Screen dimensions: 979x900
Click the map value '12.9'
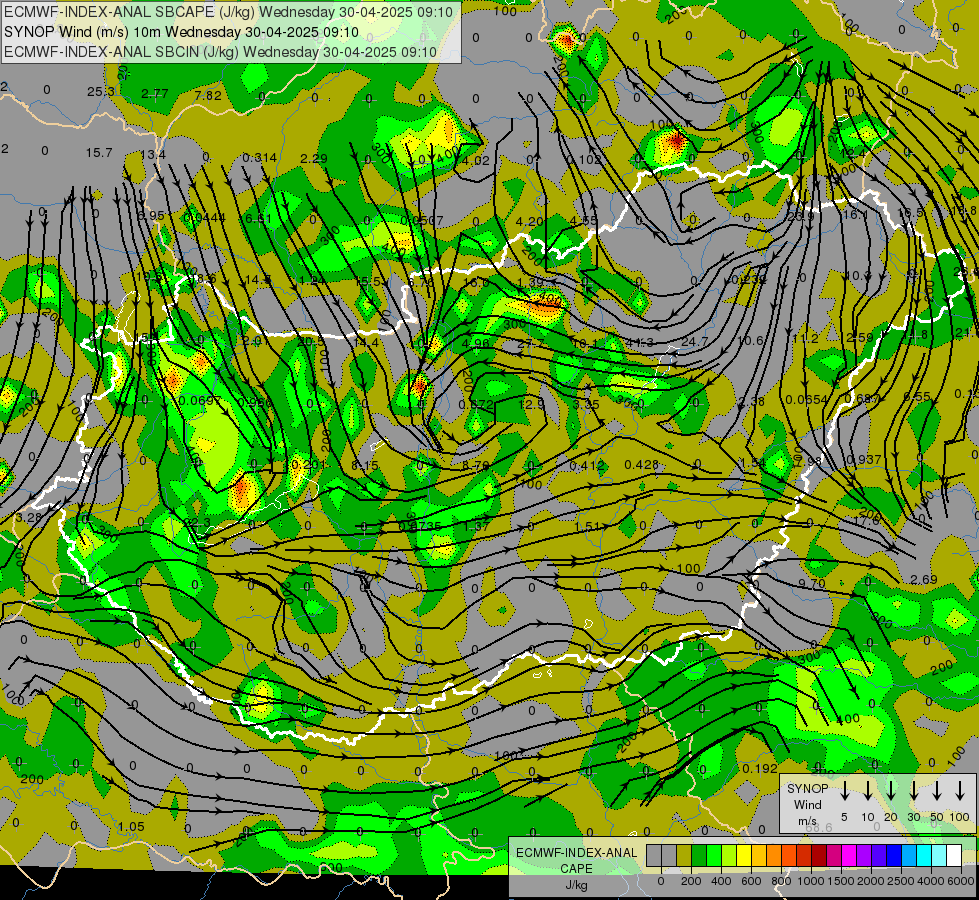pos(531,404)
